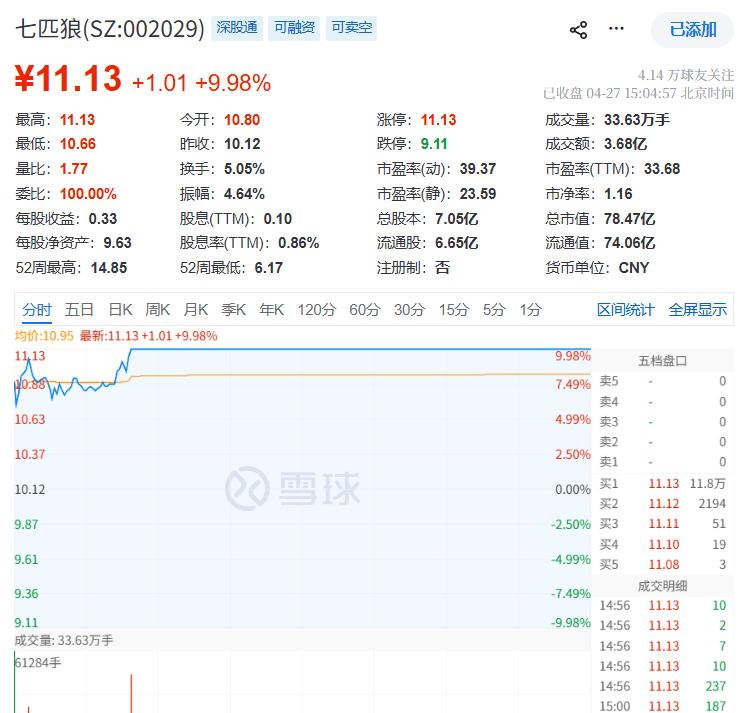Open the three-dot more options menu
Image resolution: width=750 pixels, height=713 pixels.
tap(616, 29)
